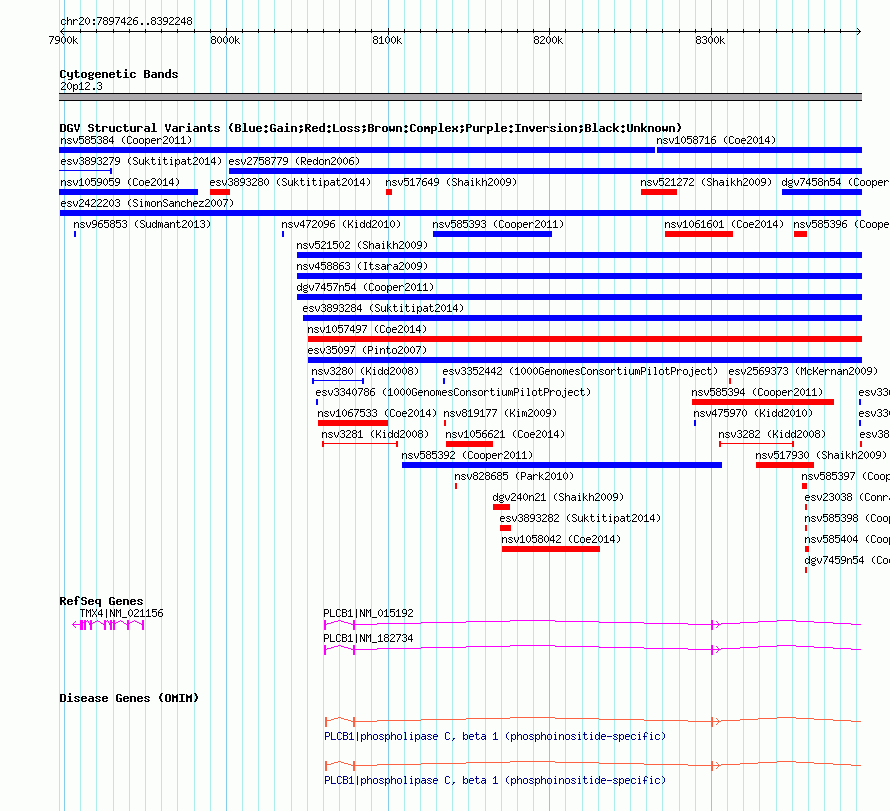890x811 pixels.
Task: Select esv3893282 (Suktitipat2014) label
Action: (x=580, y=518)
